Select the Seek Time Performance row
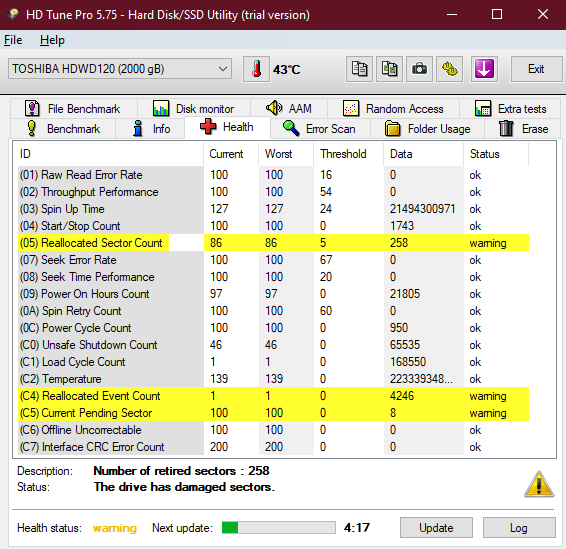The image size is (566, 549). 273,277
